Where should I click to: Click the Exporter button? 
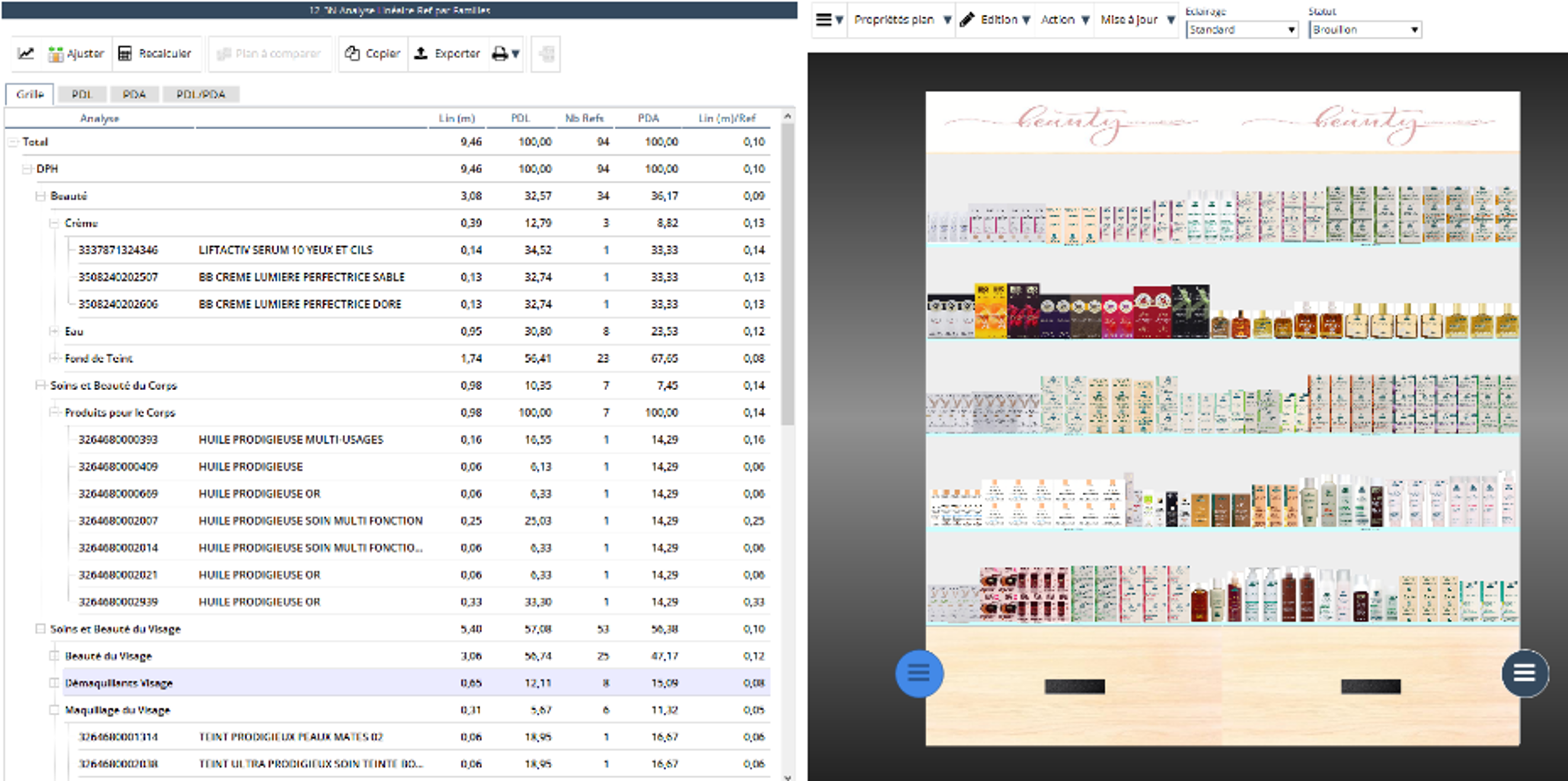click(448, 53)
